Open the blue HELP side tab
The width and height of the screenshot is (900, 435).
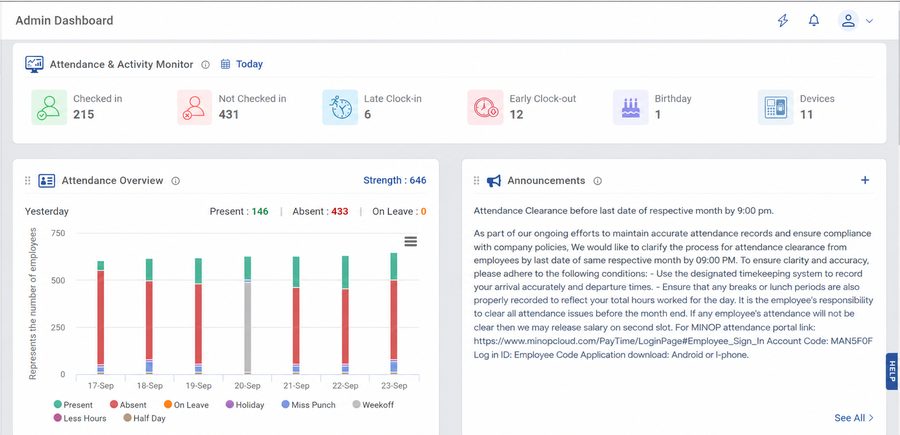tap(892, 371)
